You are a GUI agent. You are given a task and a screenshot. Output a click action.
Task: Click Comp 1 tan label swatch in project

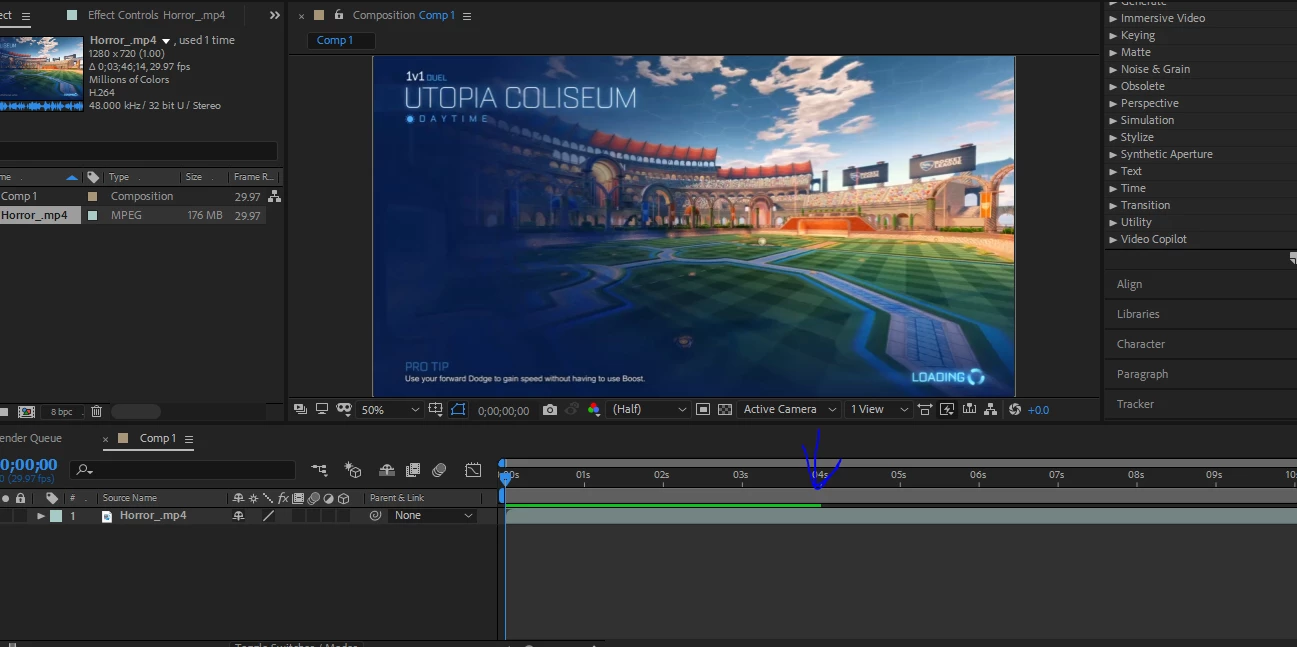pyautogui.click(x=93, y=197)
